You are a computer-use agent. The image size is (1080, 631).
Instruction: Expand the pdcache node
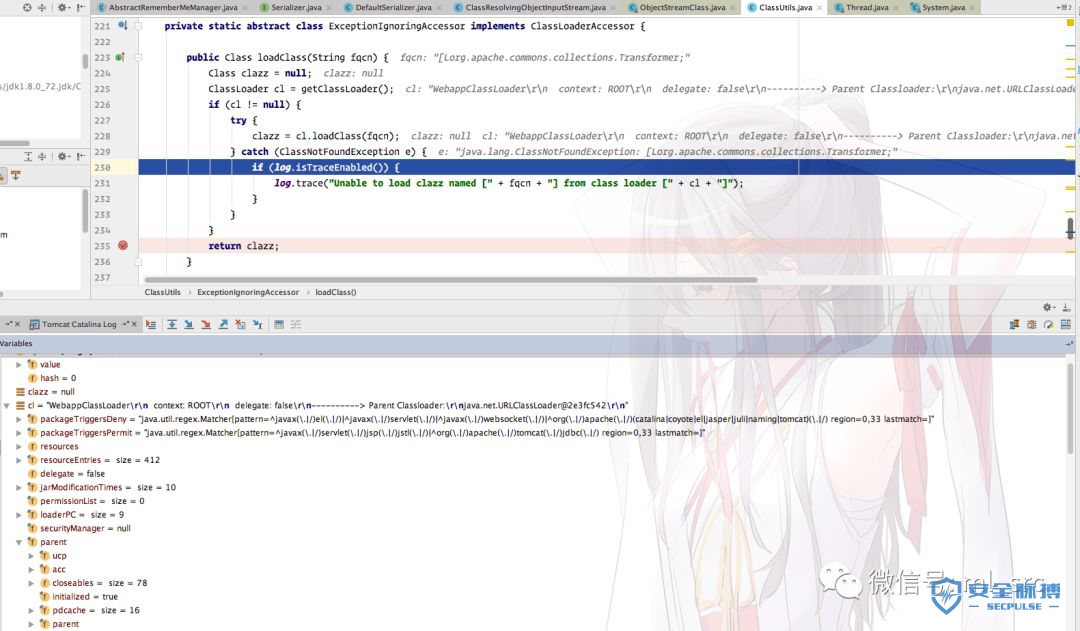[31, 610]
